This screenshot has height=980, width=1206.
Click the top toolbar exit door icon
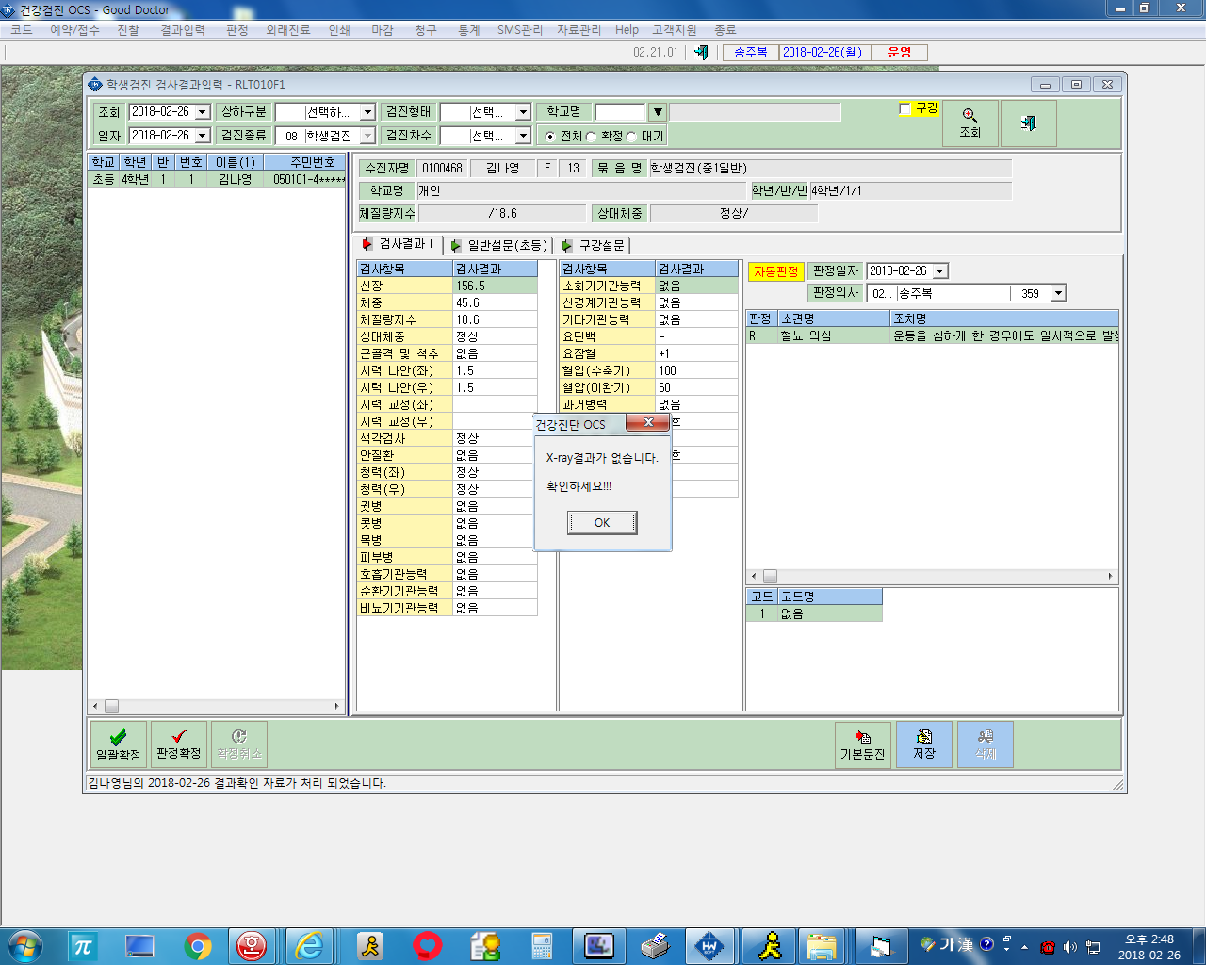coord(701,53)
